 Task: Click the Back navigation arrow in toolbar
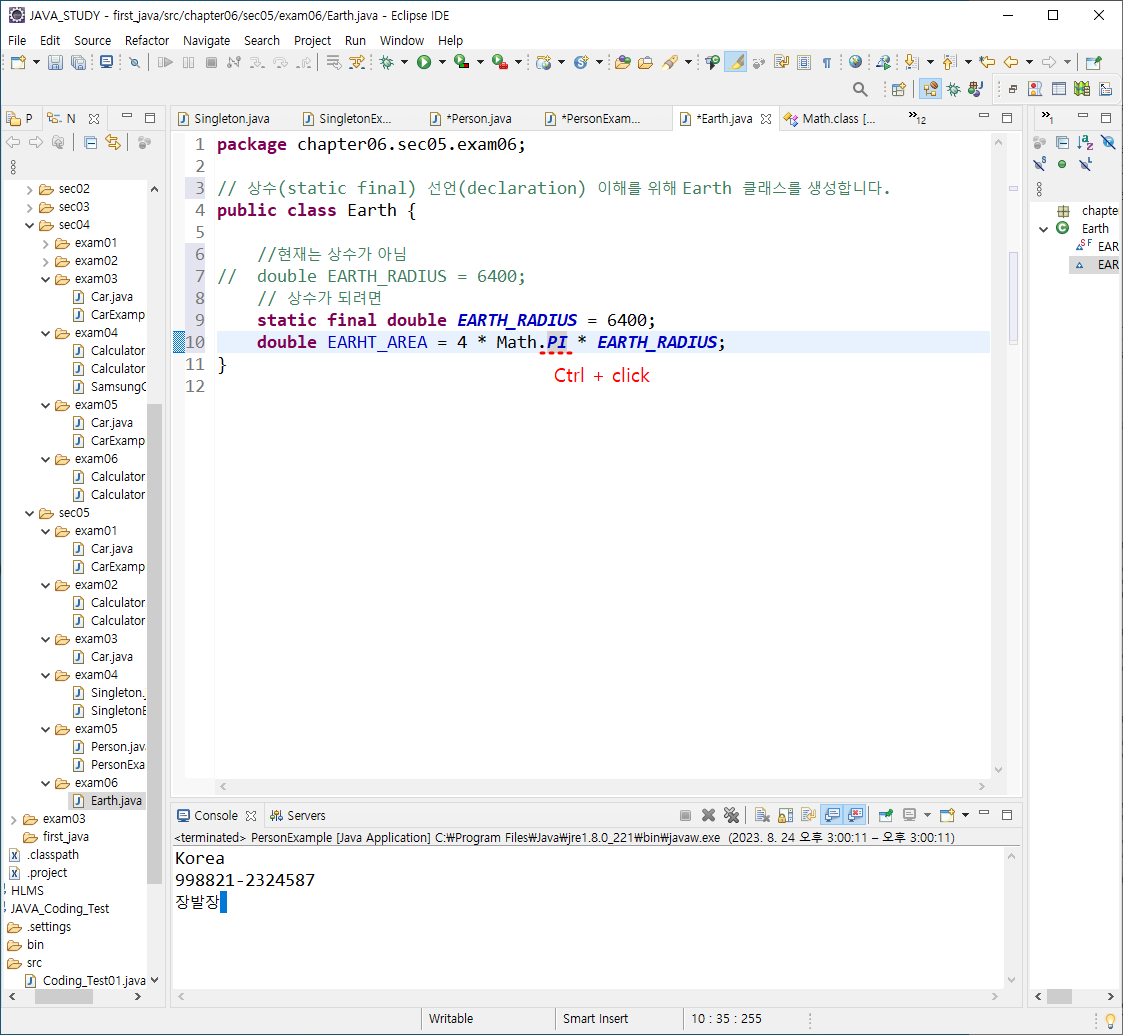pos(1011,63)
